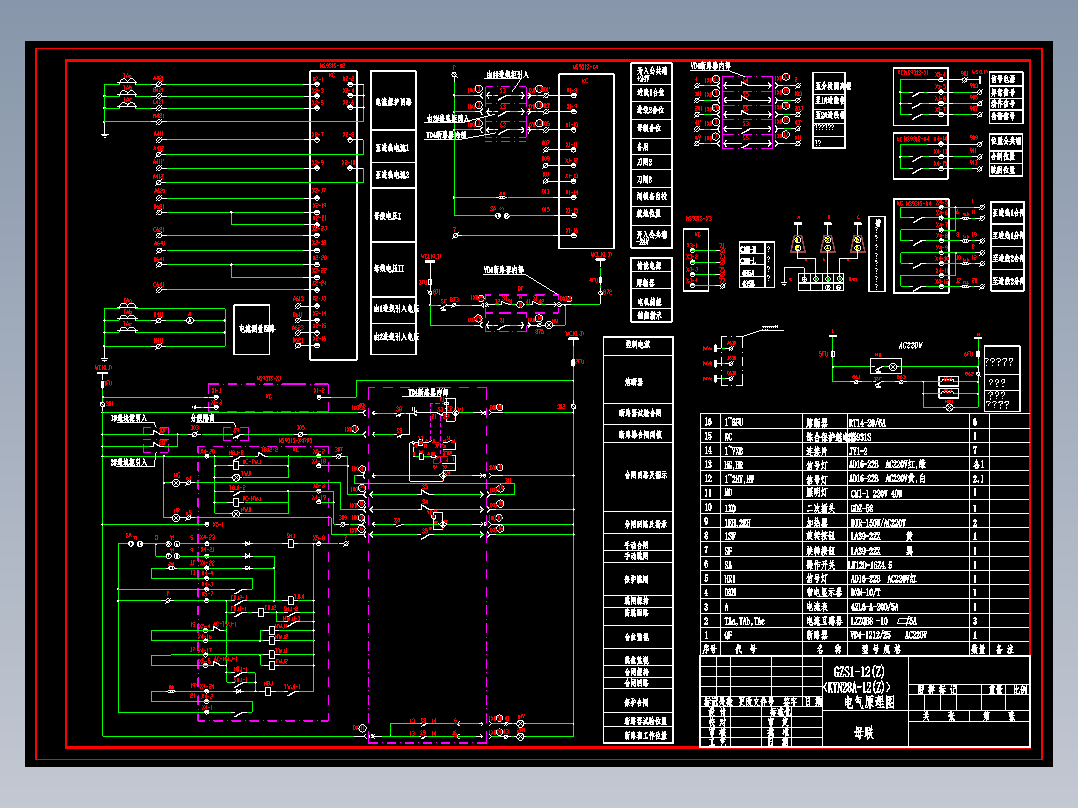Select the <KYN28A-12(Z)> title line

(858, 687)
